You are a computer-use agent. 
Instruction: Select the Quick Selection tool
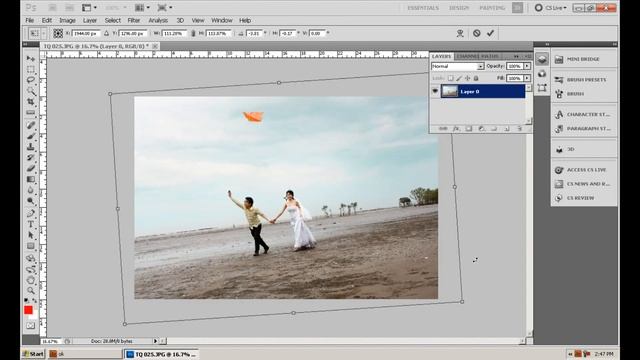[31, 91]
